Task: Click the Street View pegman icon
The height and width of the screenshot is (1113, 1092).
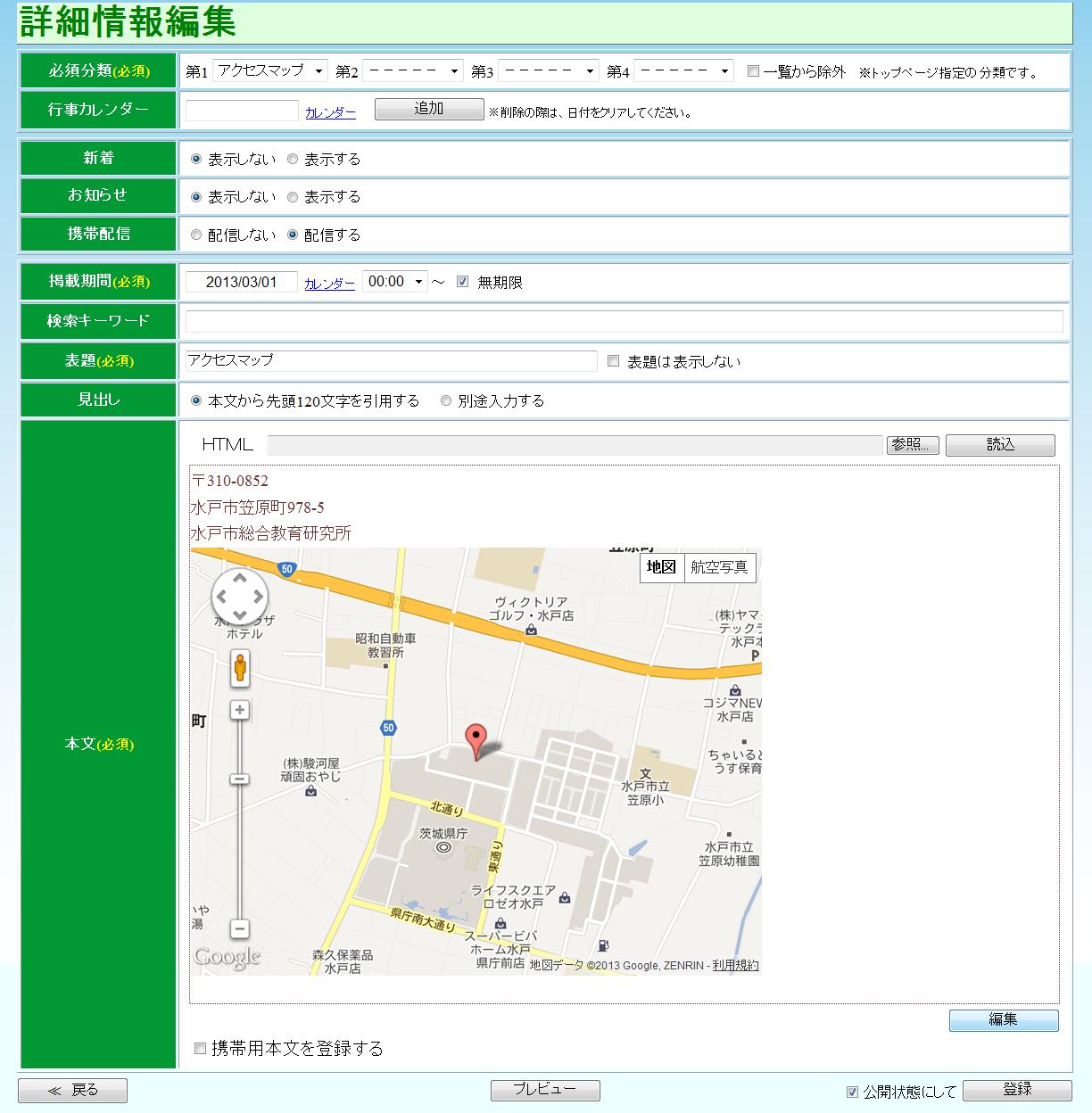Action: [x=239, y=668]
